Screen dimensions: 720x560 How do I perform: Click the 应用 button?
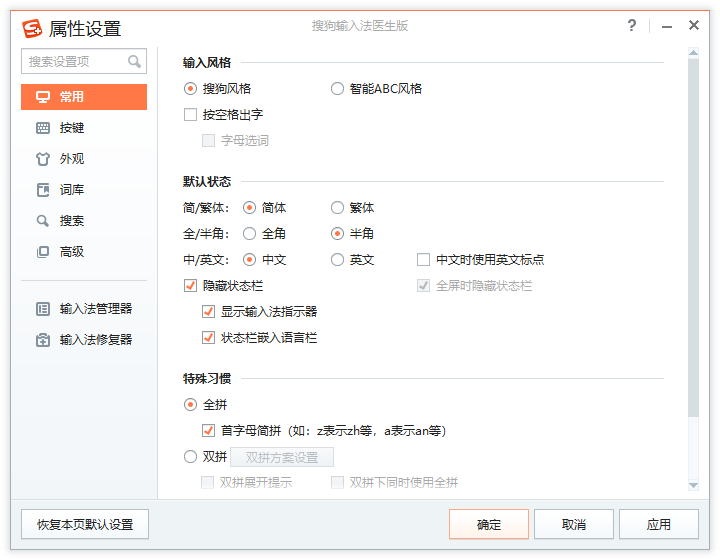coord(658,524)
